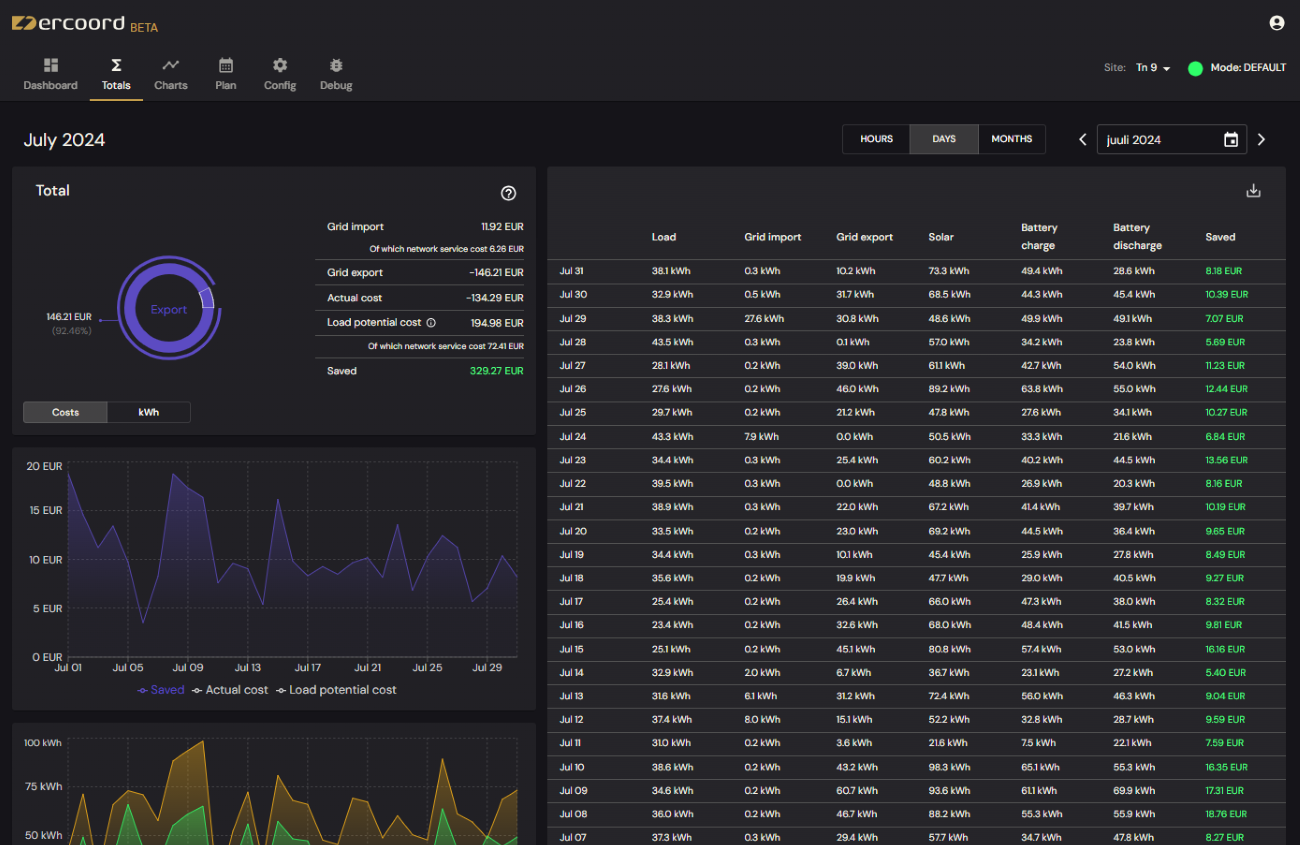Click the Load potential cost info icon
The image size is (1300, 845).
point(431,323)
